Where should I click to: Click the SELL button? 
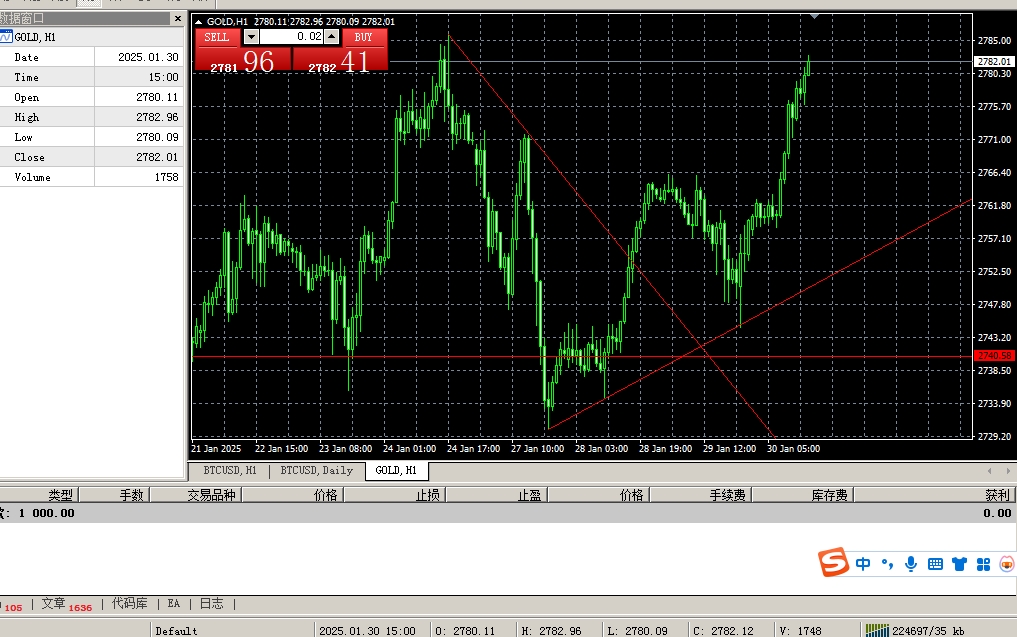(x=217, y=37)
